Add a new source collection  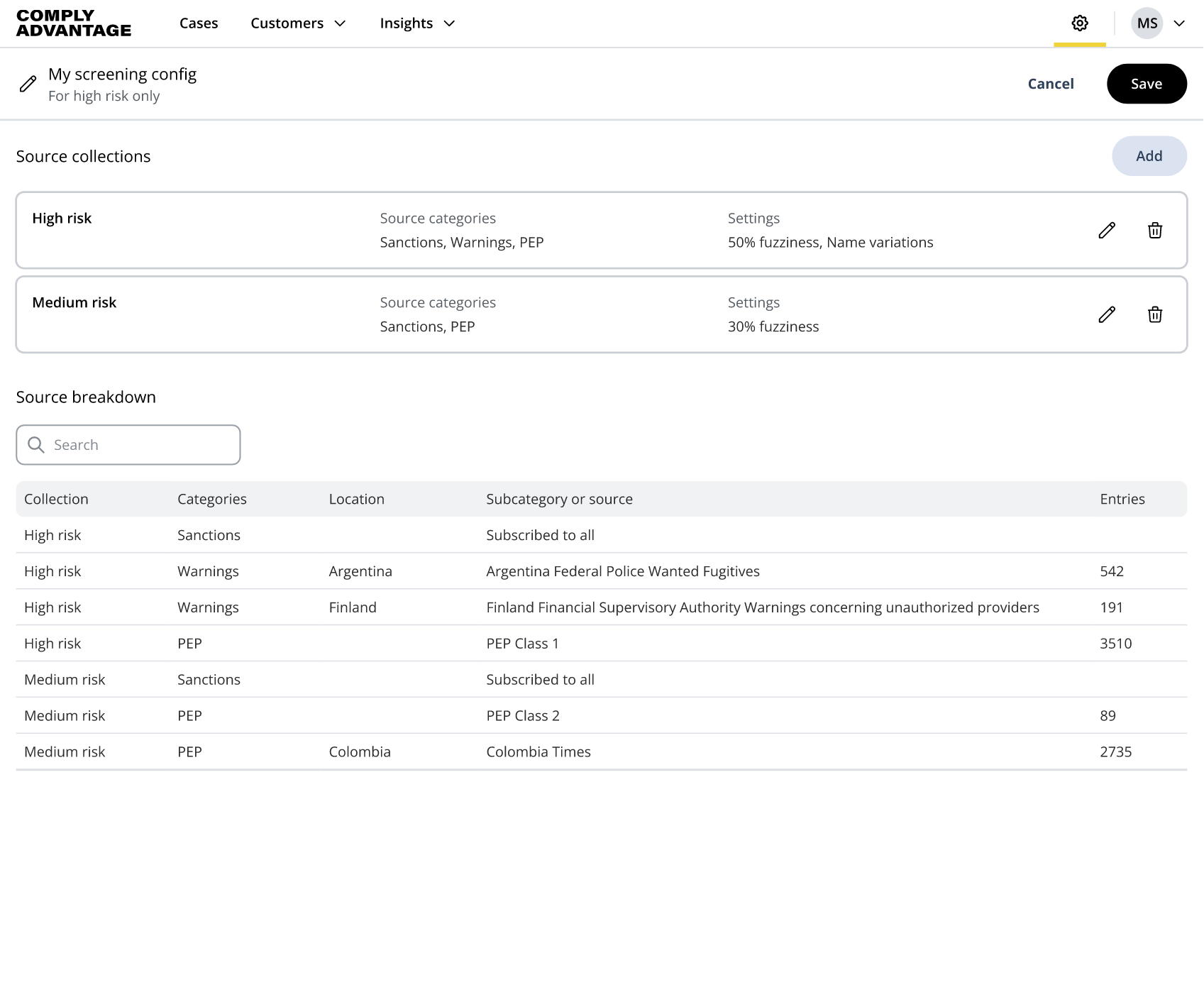tap(1149, 156)
